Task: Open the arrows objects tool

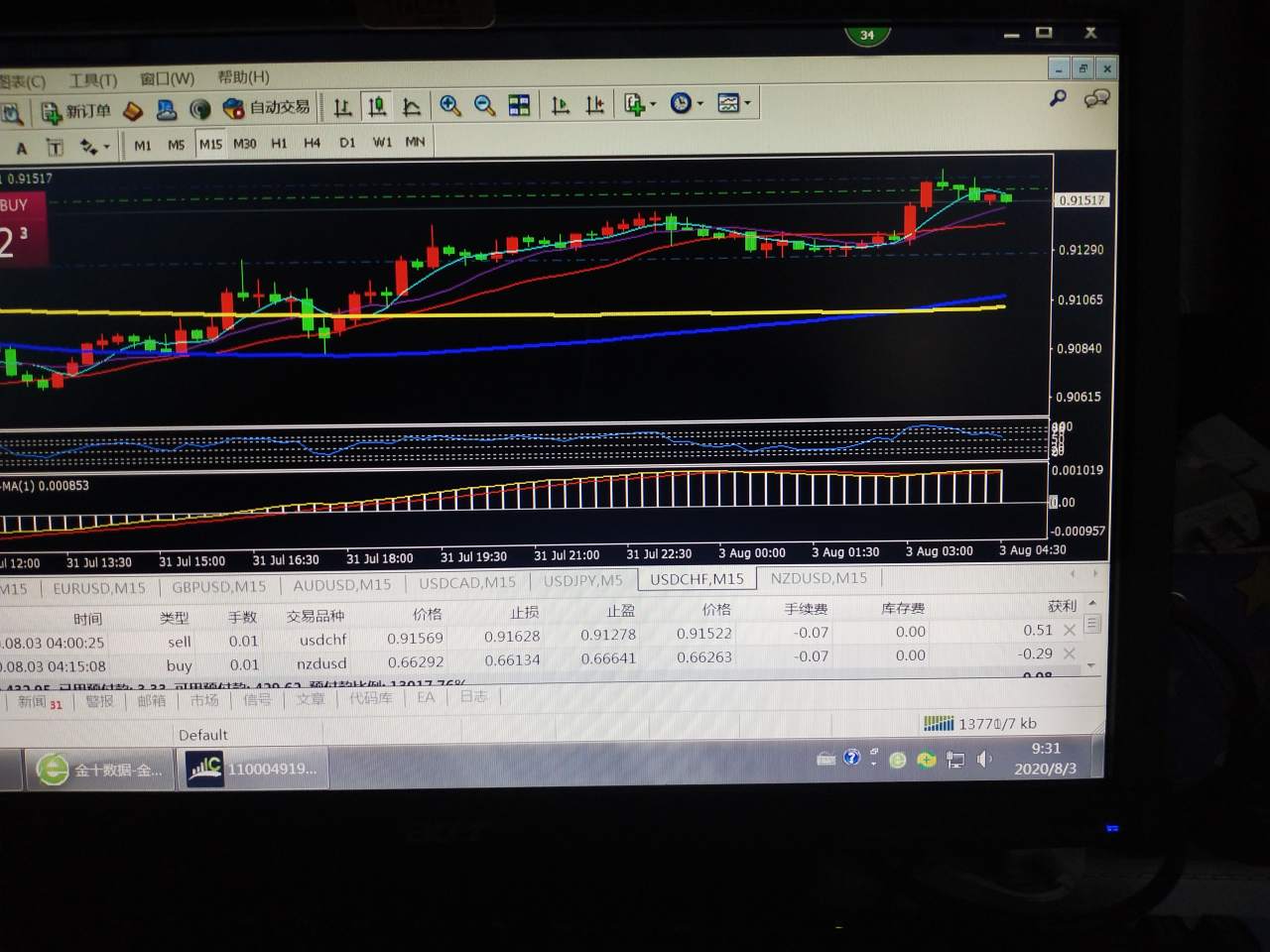Action: pos(87,147)
